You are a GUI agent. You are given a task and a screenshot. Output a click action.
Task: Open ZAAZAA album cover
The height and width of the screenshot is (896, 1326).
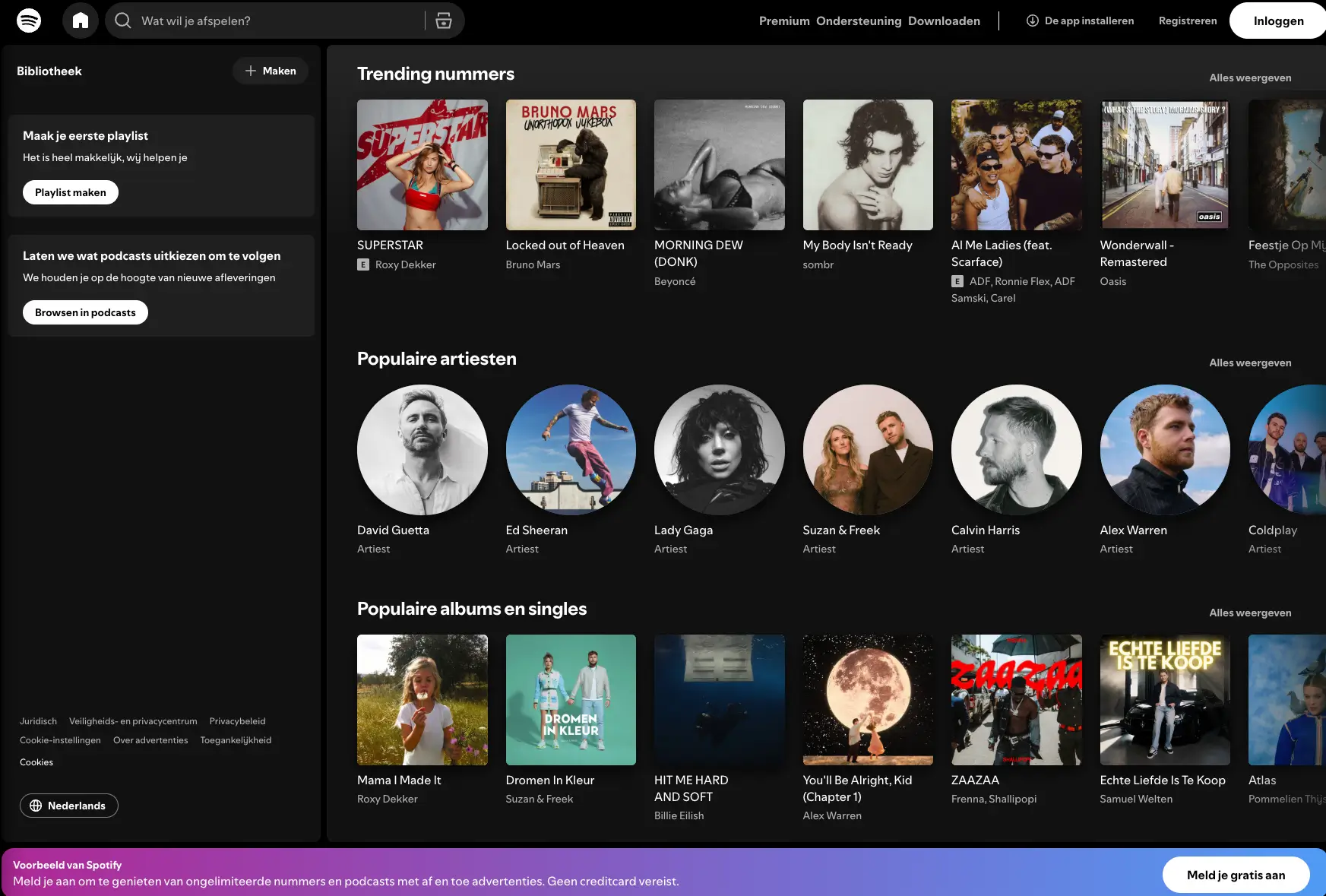click(1017, 700)
